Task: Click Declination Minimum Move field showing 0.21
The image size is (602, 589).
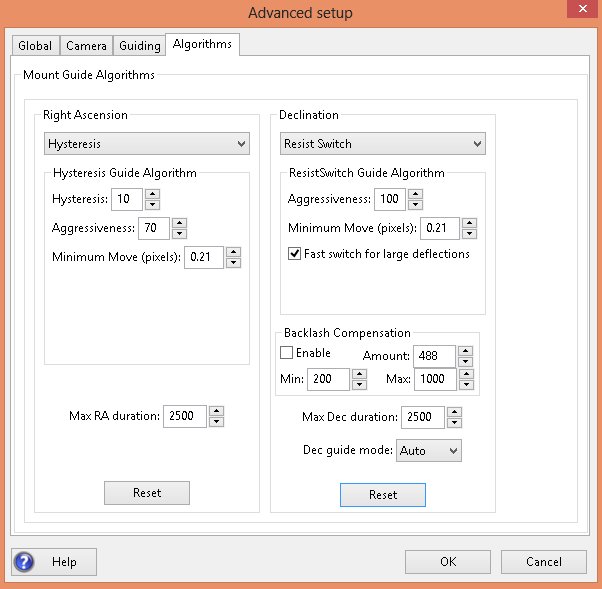Action: pos(440,228)
